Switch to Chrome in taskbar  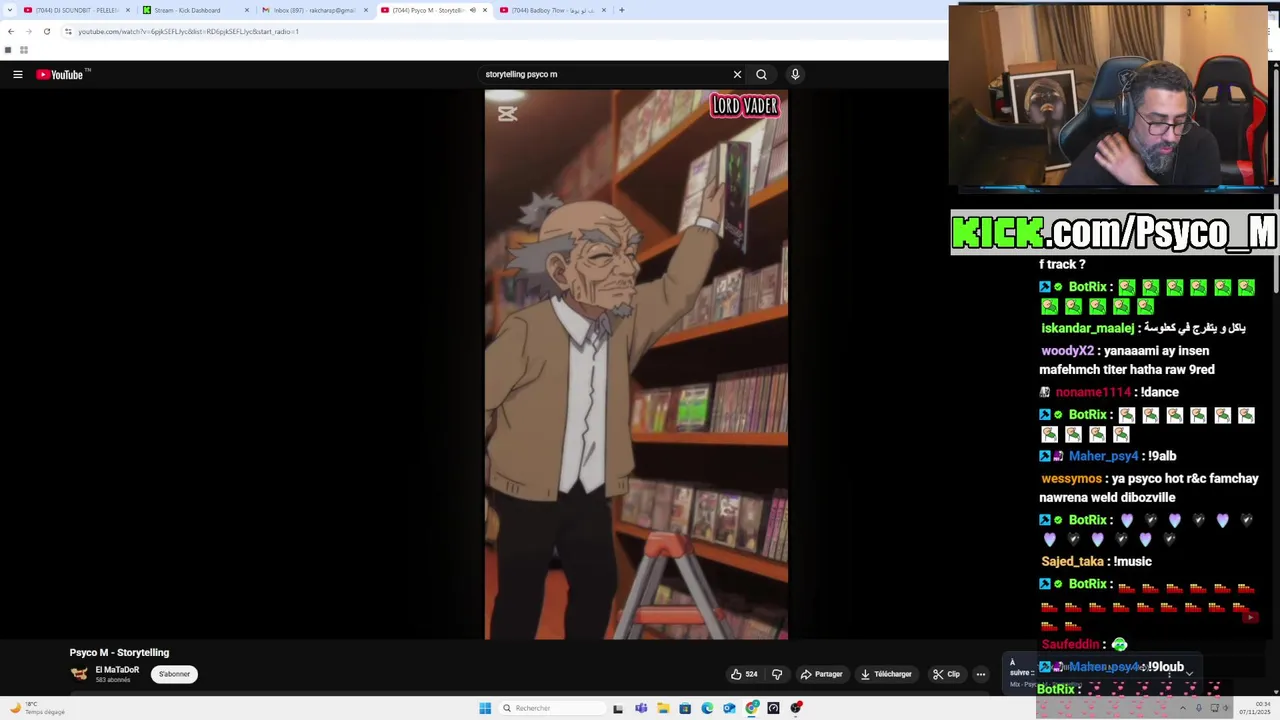click(752, 708)
